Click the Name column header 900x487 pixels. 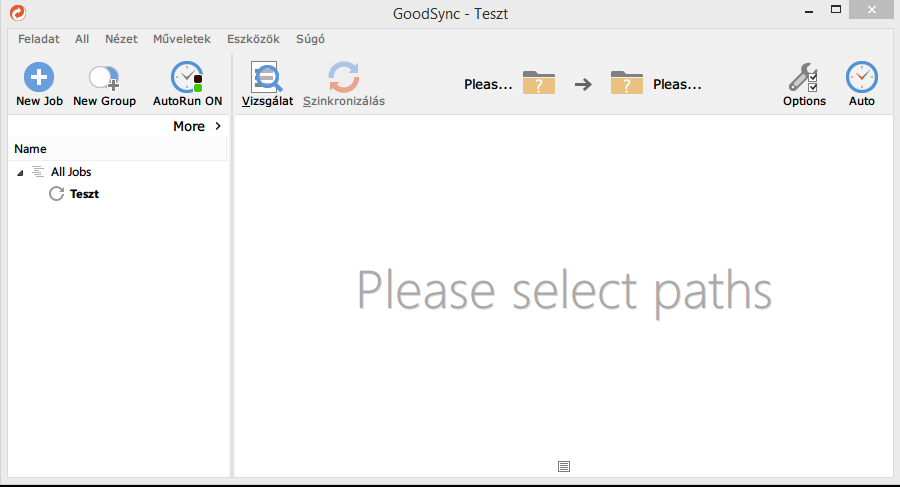coord(30,149)
